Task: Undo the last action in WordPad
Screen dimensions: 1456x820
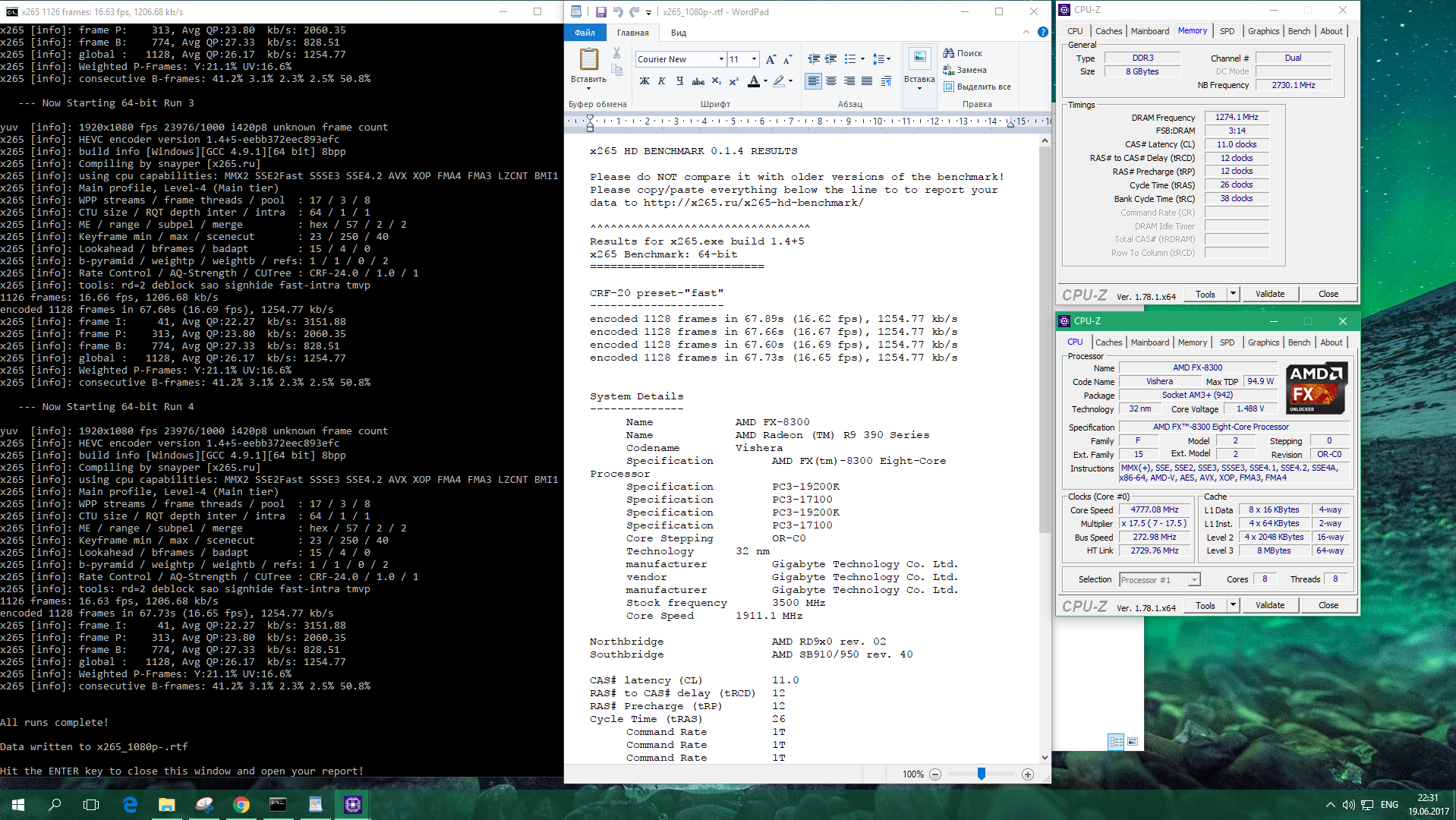Action: click(x=617, y=11)
